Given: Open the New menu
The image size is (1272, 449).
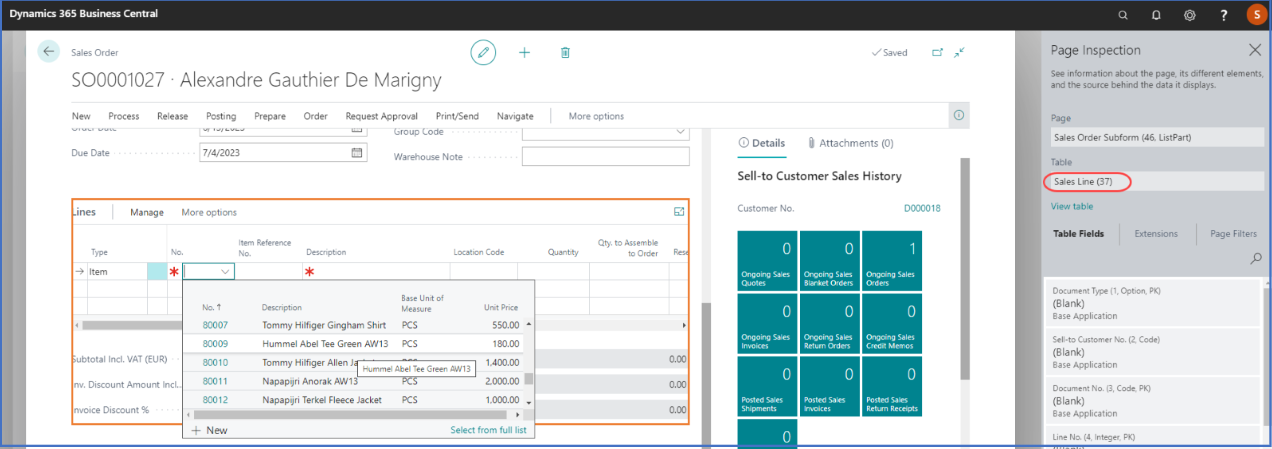Looking at the screenshot, I should point(81,116).
